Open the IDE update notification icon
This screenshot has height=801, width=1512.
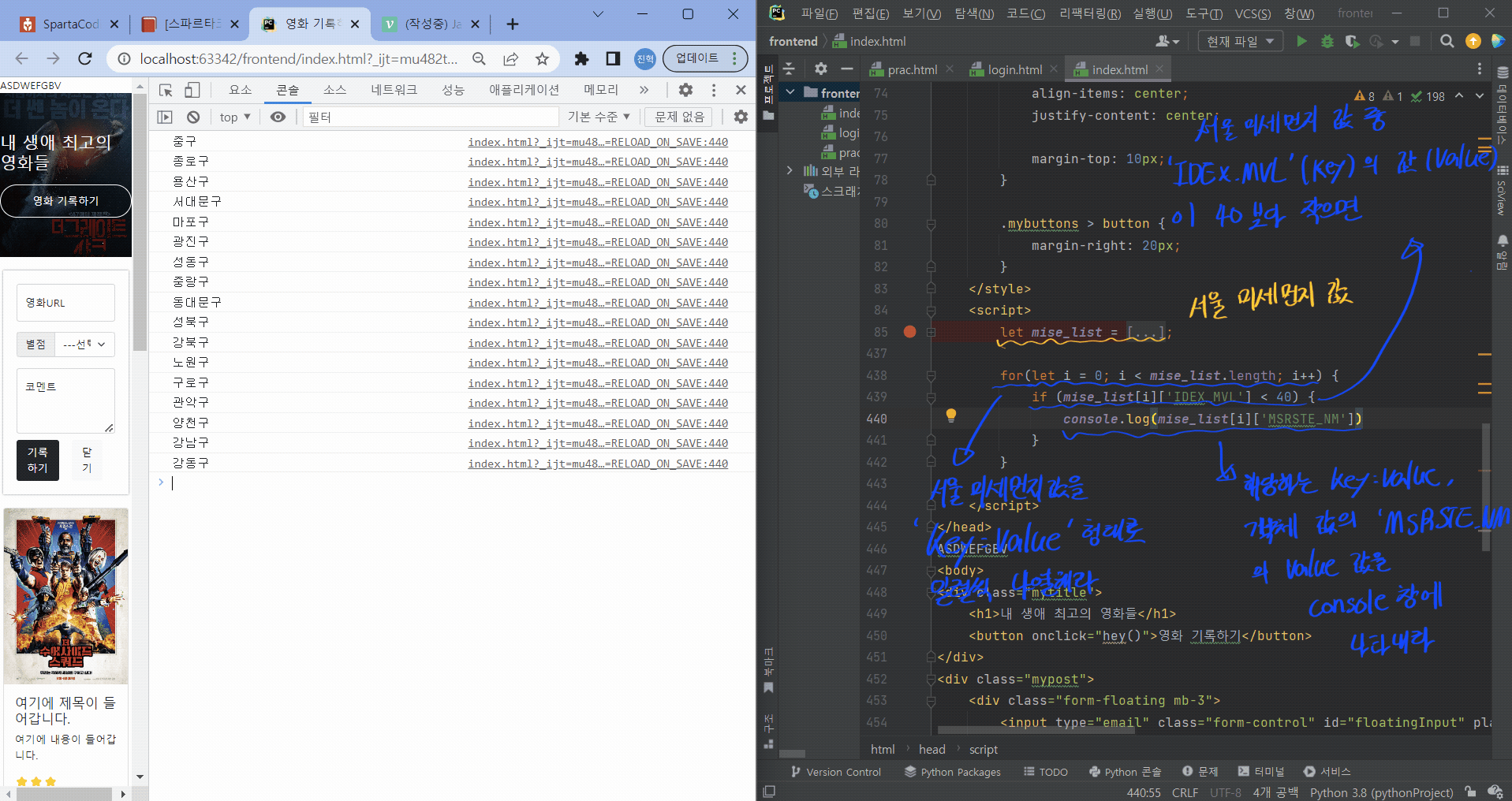(x=1473, y=41)
